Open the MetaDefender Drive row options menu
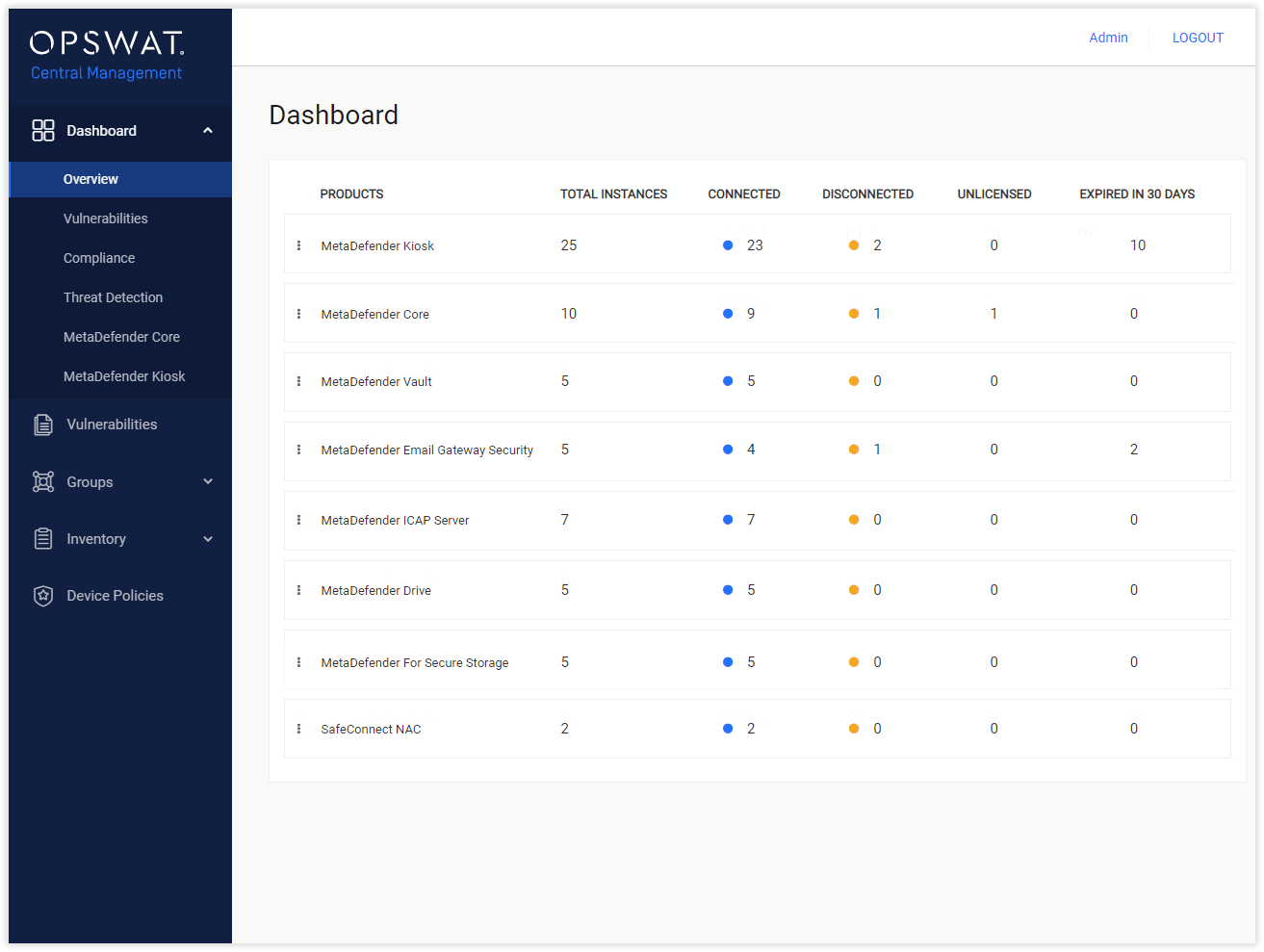Viewport: 1264px width, 952px height. pyautogui.click(x=298, y=590)
